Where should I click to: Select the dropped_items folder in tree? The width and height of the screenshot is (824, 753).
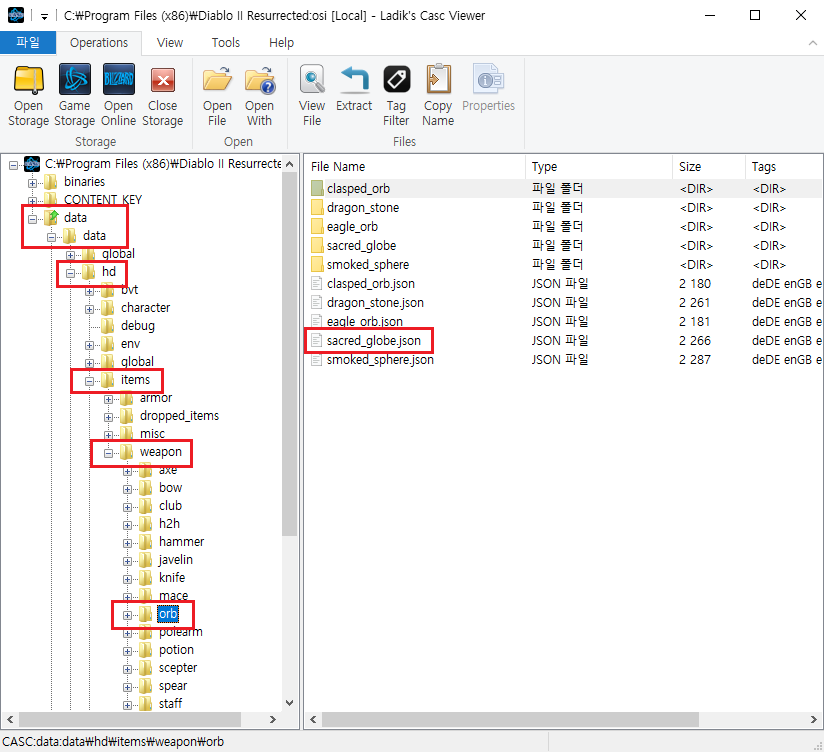tap(179, 416)
